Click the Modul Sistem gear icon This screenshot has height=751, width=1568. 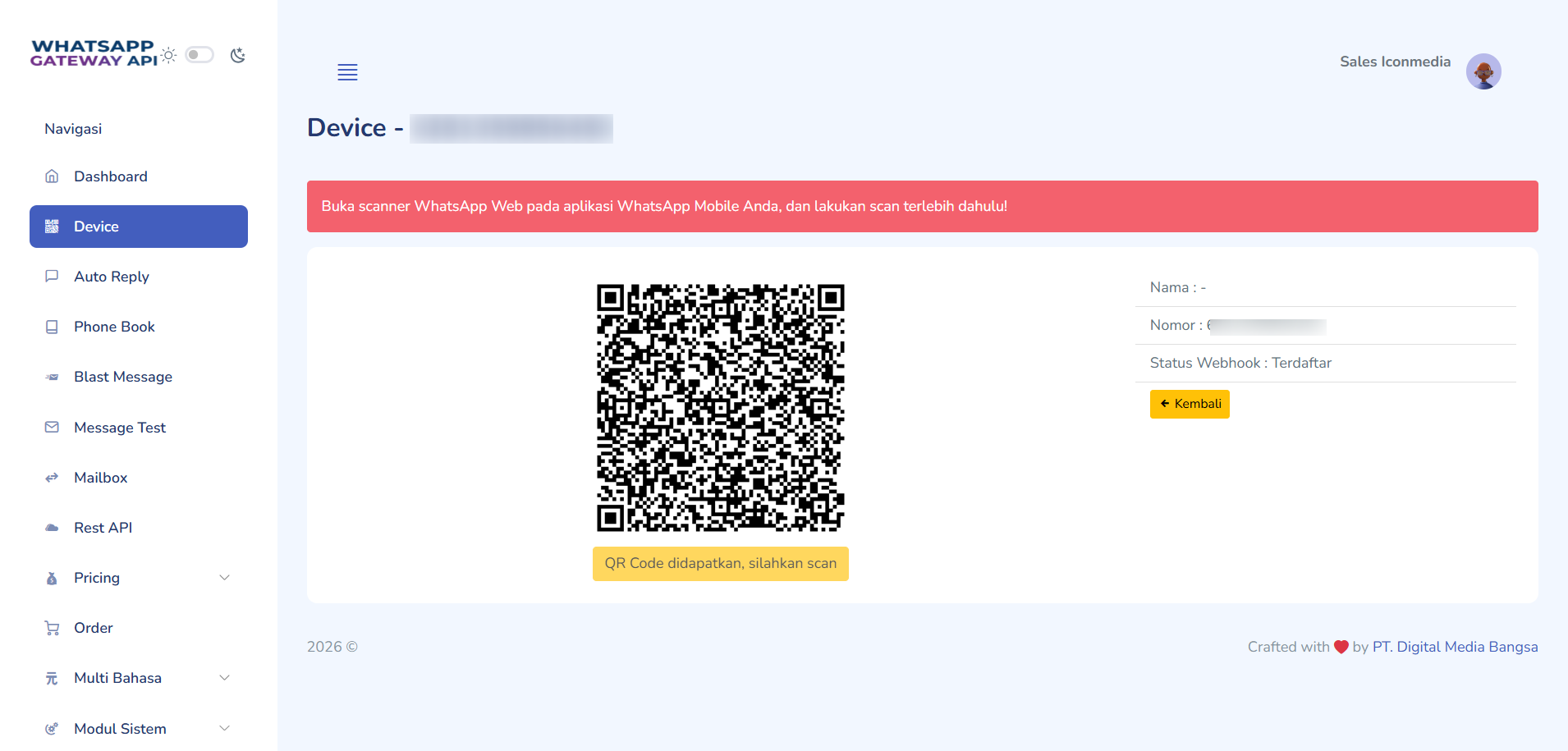(x=52, y=729)
